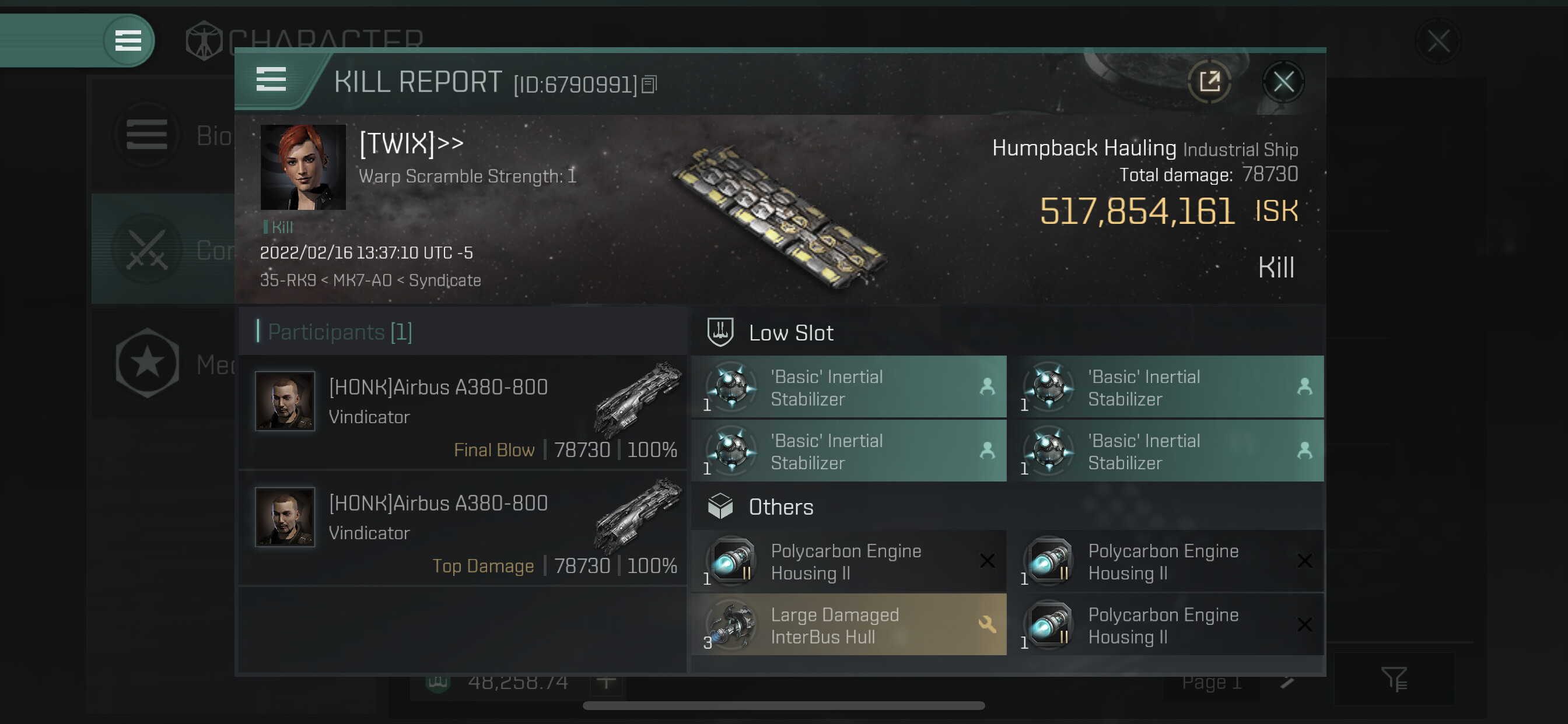The height and width of the screenshot is (724, 1568).
Task: Click the 35-RK9 system location link
Action: pyautogui.click(x=288, y=280)
